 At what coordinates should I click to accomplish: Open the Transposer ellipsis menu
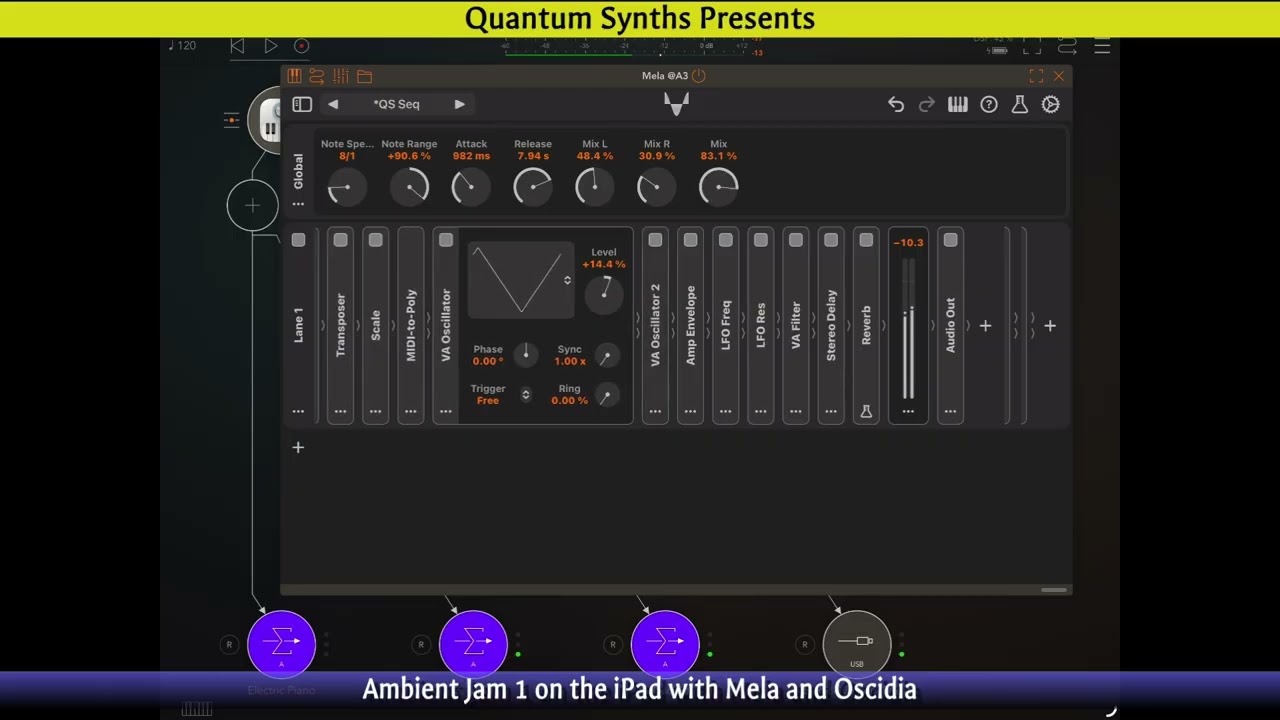pos(341,411)
